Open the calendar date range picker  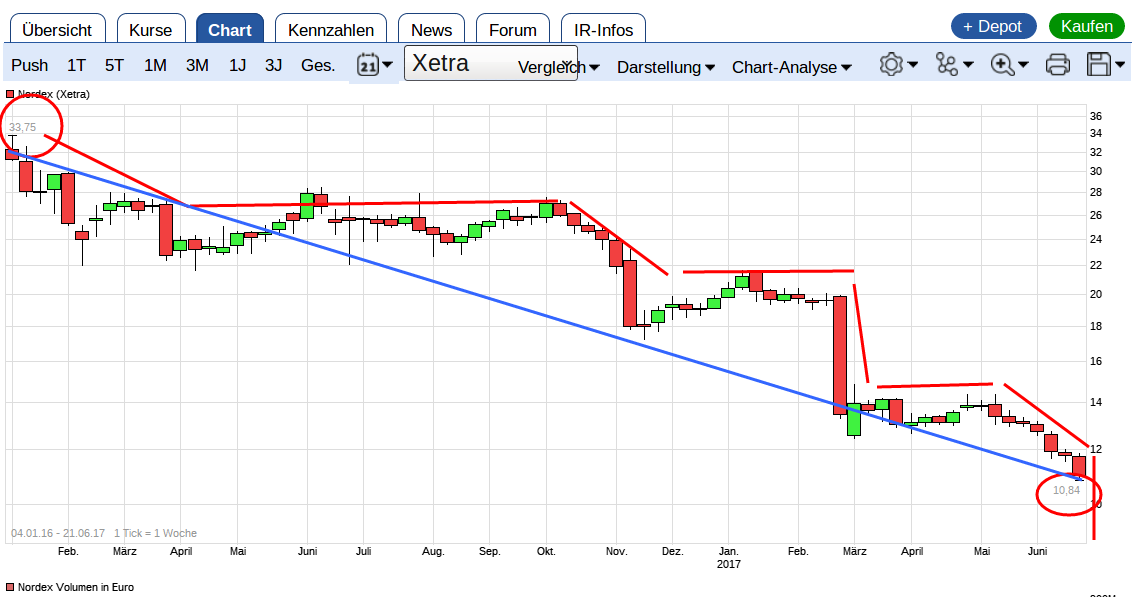(374, 66)
